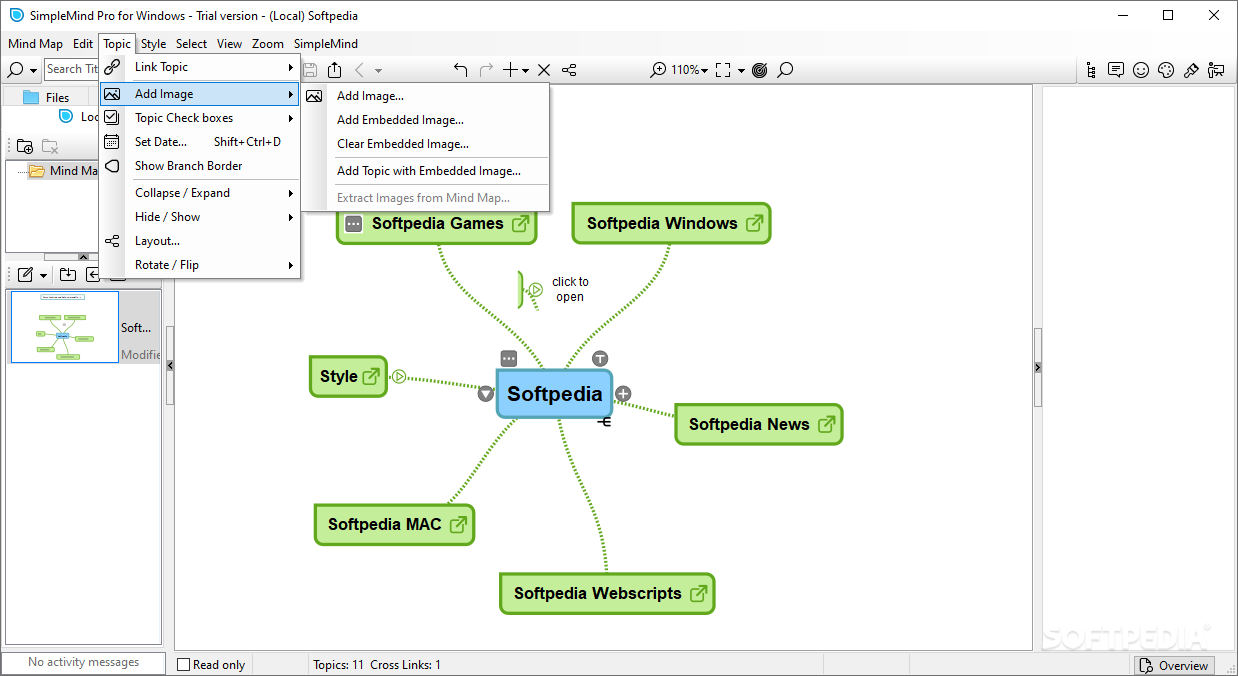
Task: Toggle Show Branch Border option
Action: [x=200, y=166]
